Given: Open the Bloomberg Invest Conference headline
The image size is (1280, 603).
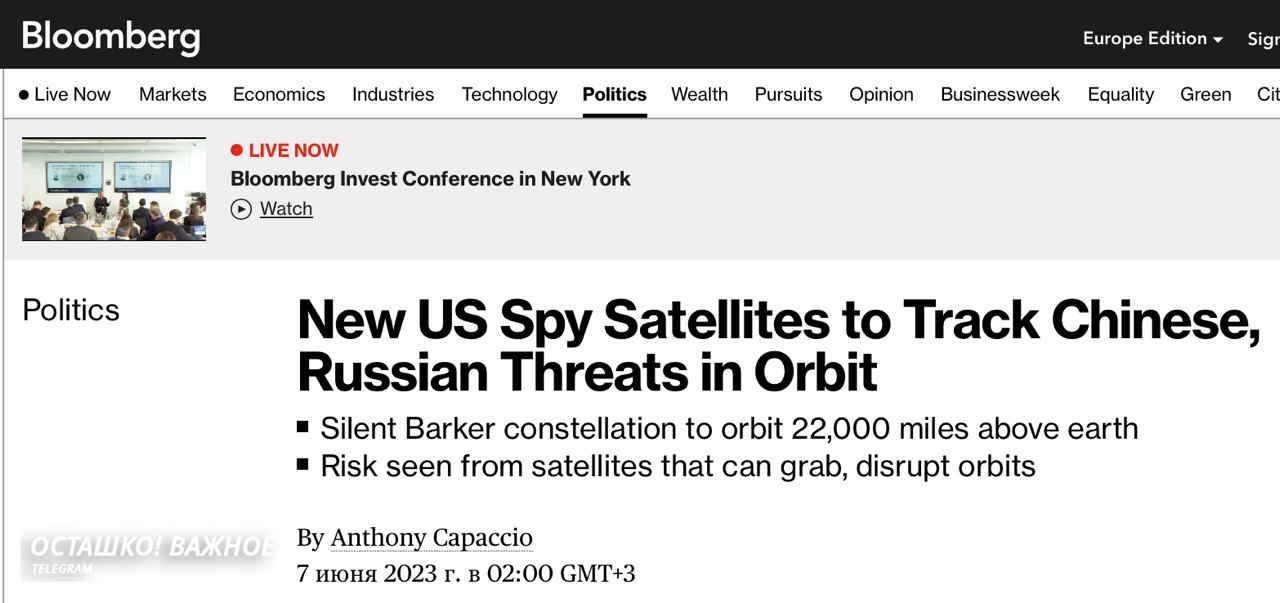Looking at the screenshot, I should point(430,179).
